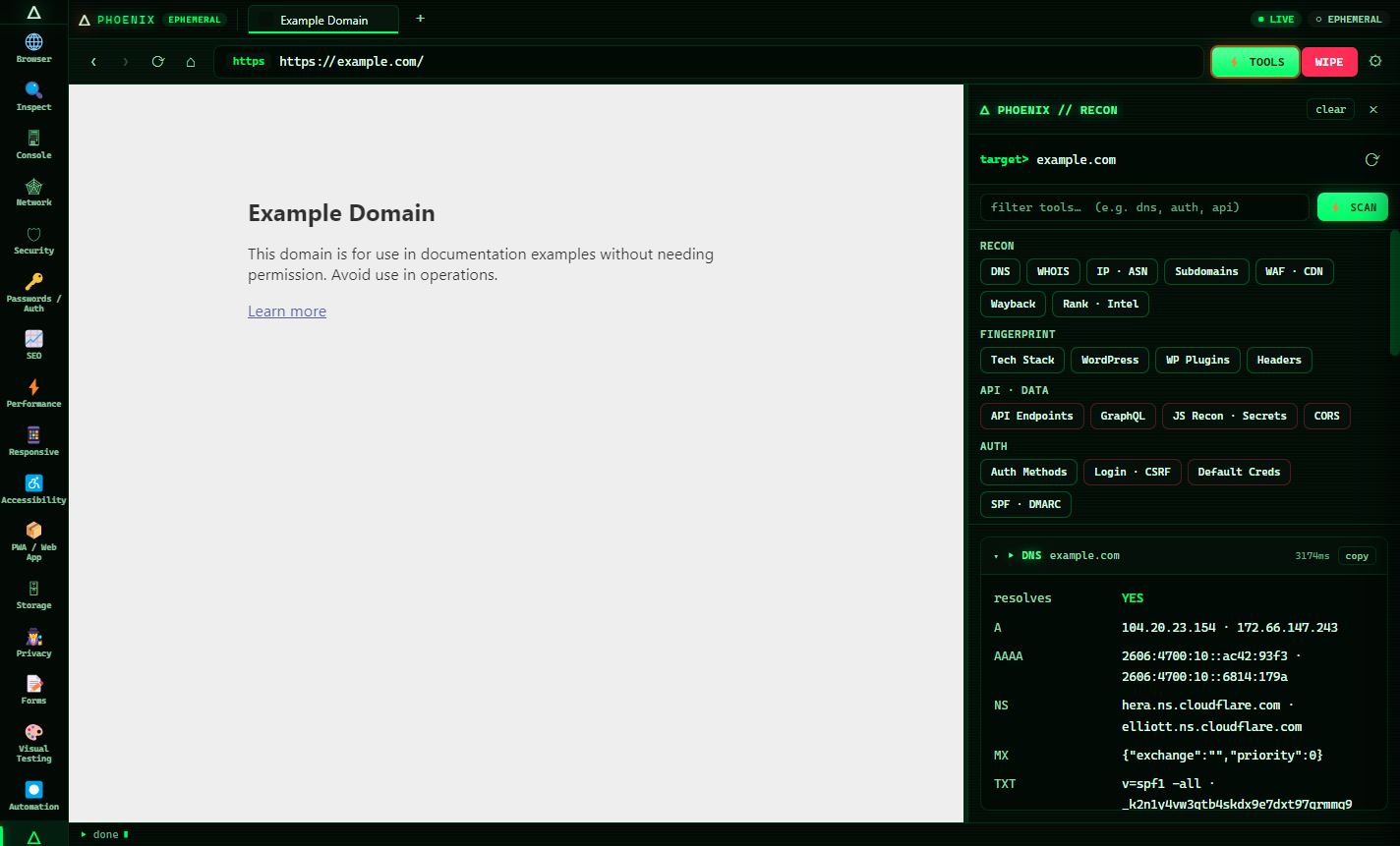The image size is (1400, 846).
Task: Run the Wayback recon tool
Action: 1013,304
